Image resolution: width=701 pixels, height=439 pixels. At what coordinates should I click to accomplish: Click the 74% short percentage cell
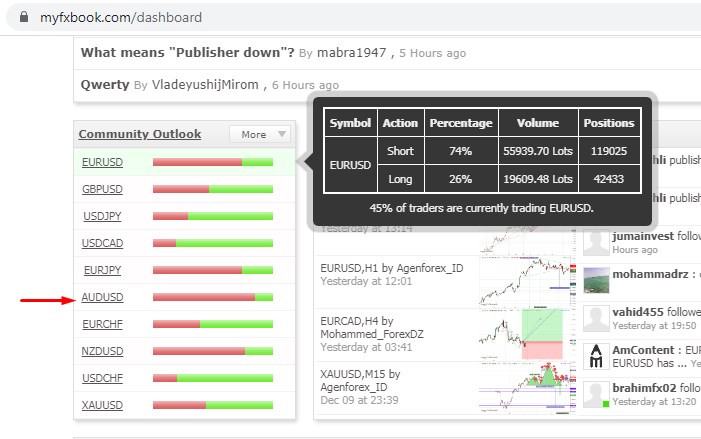(461, 151)
